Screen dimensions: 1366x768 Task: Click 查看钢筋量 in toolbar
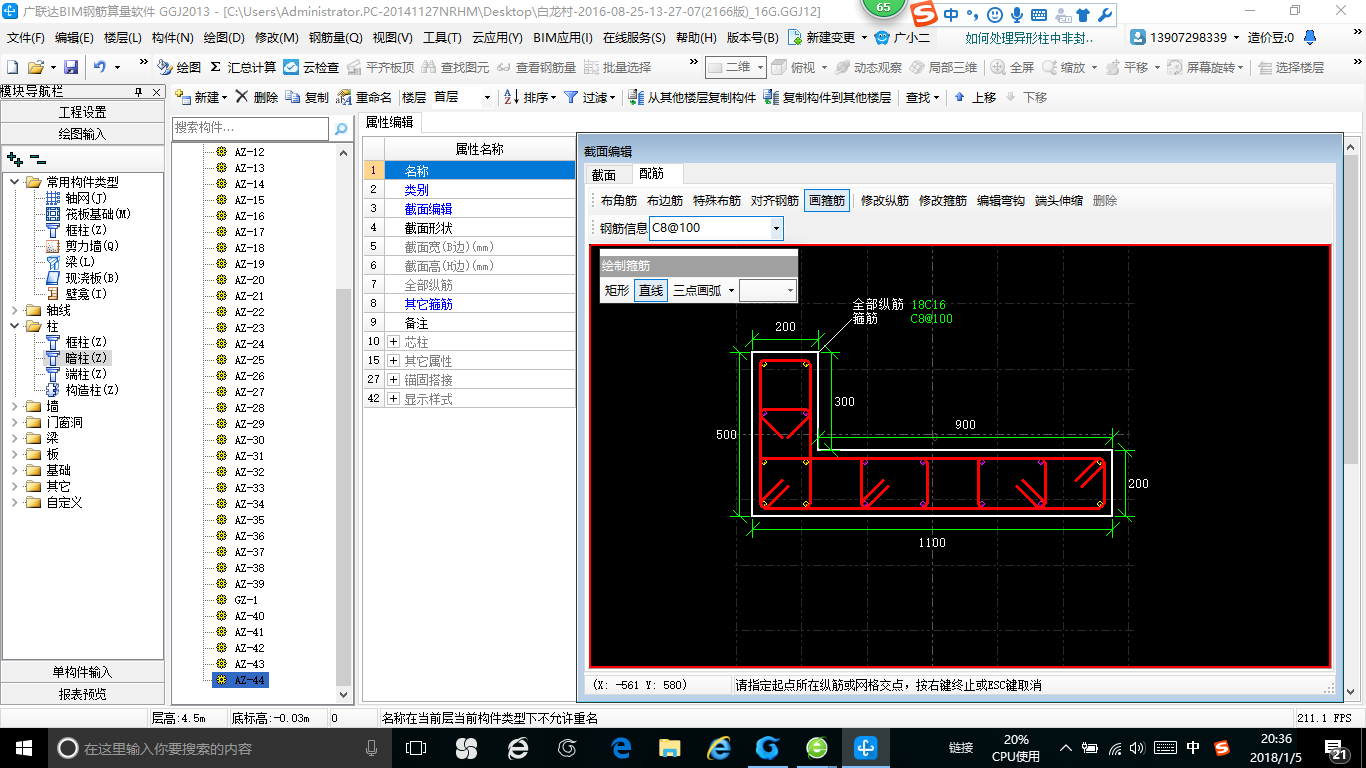tap(536, 67)
